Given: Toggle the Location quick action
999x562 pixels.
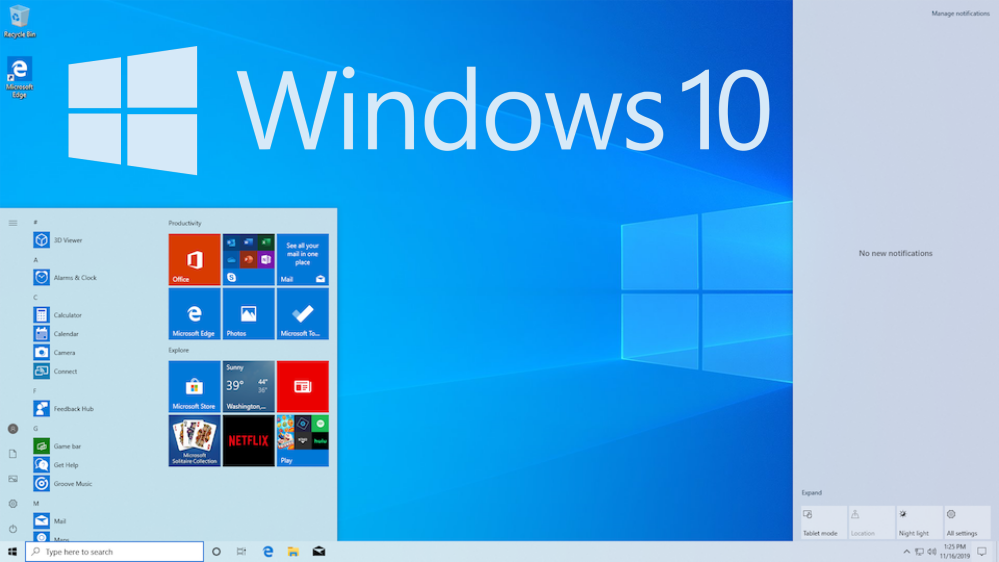Looking at the screenshot, I should pyautogui.click(x=872, y=522).
